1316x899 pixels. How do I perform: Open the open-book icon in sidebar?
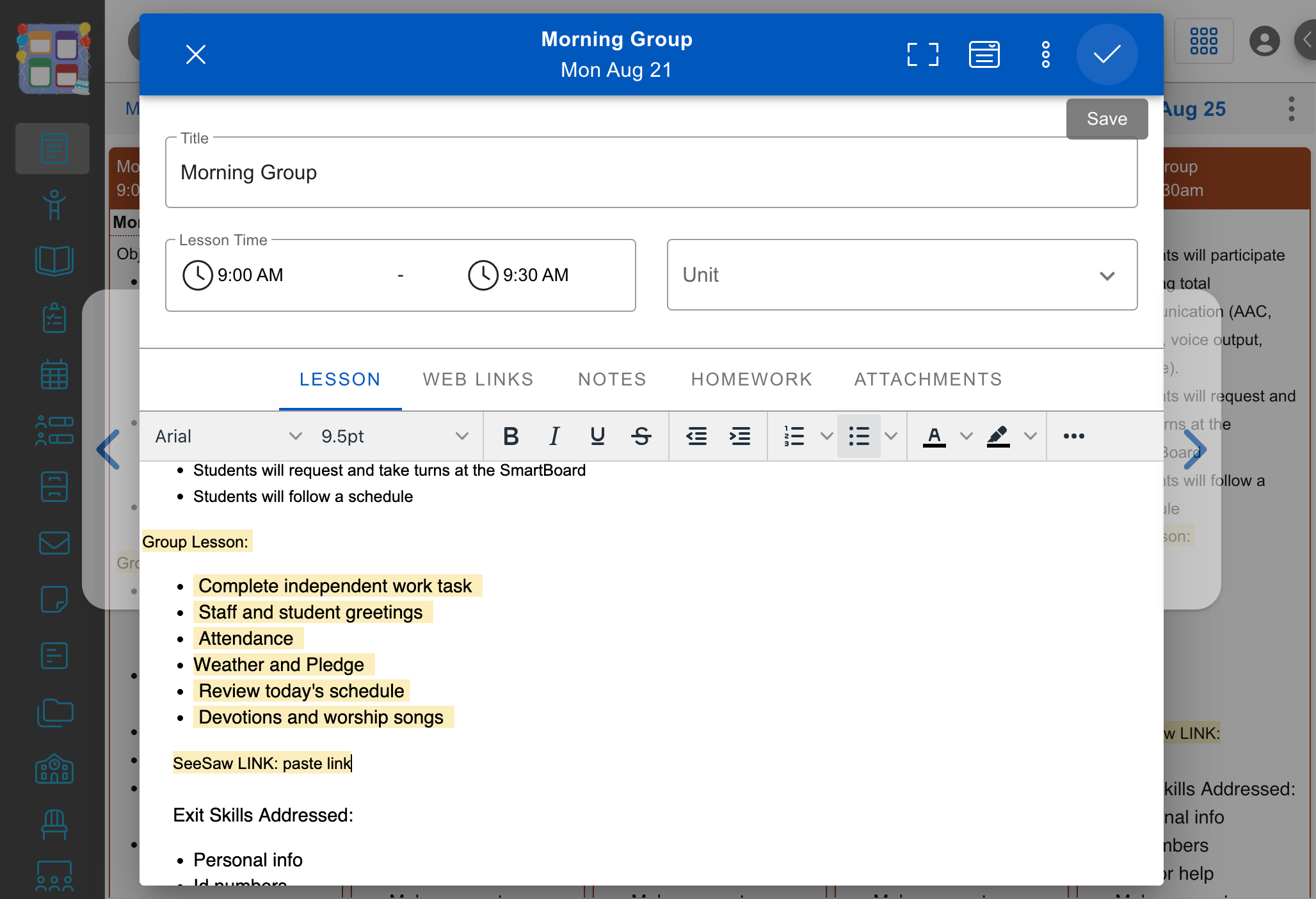pyautogui.click(x=54, y=261)
